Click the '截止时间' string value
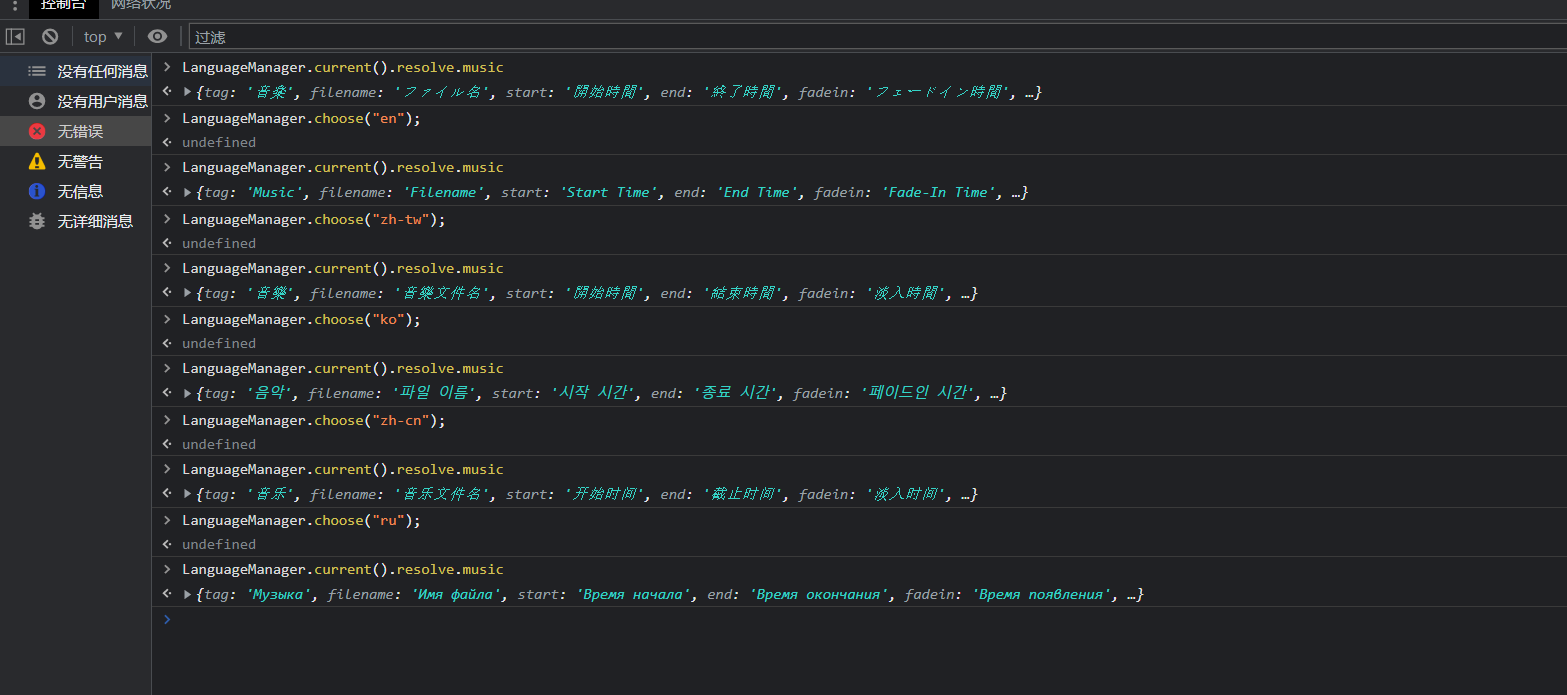 pos(743,494)
